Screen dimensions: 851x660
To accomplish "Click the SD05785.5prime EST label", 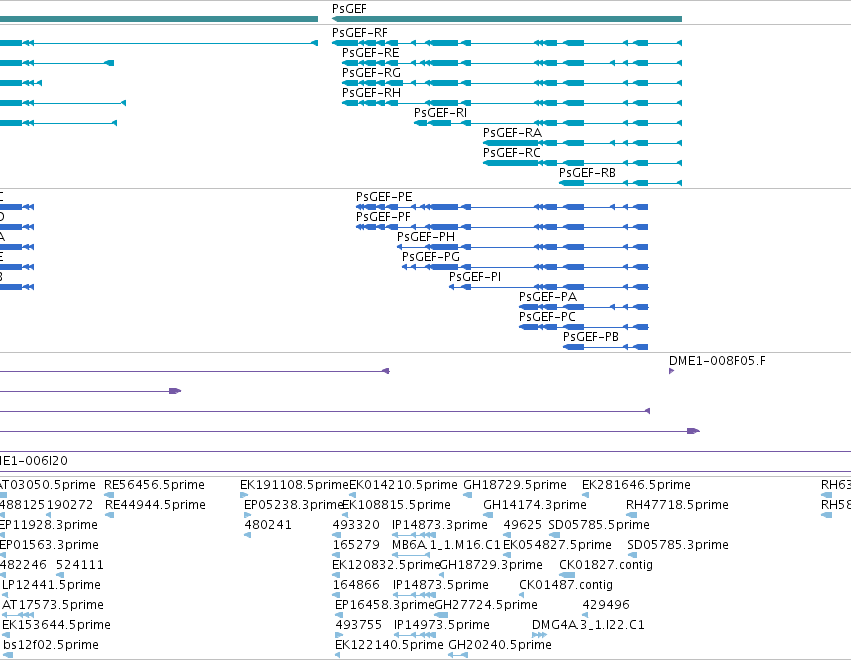I will point(599,525).
